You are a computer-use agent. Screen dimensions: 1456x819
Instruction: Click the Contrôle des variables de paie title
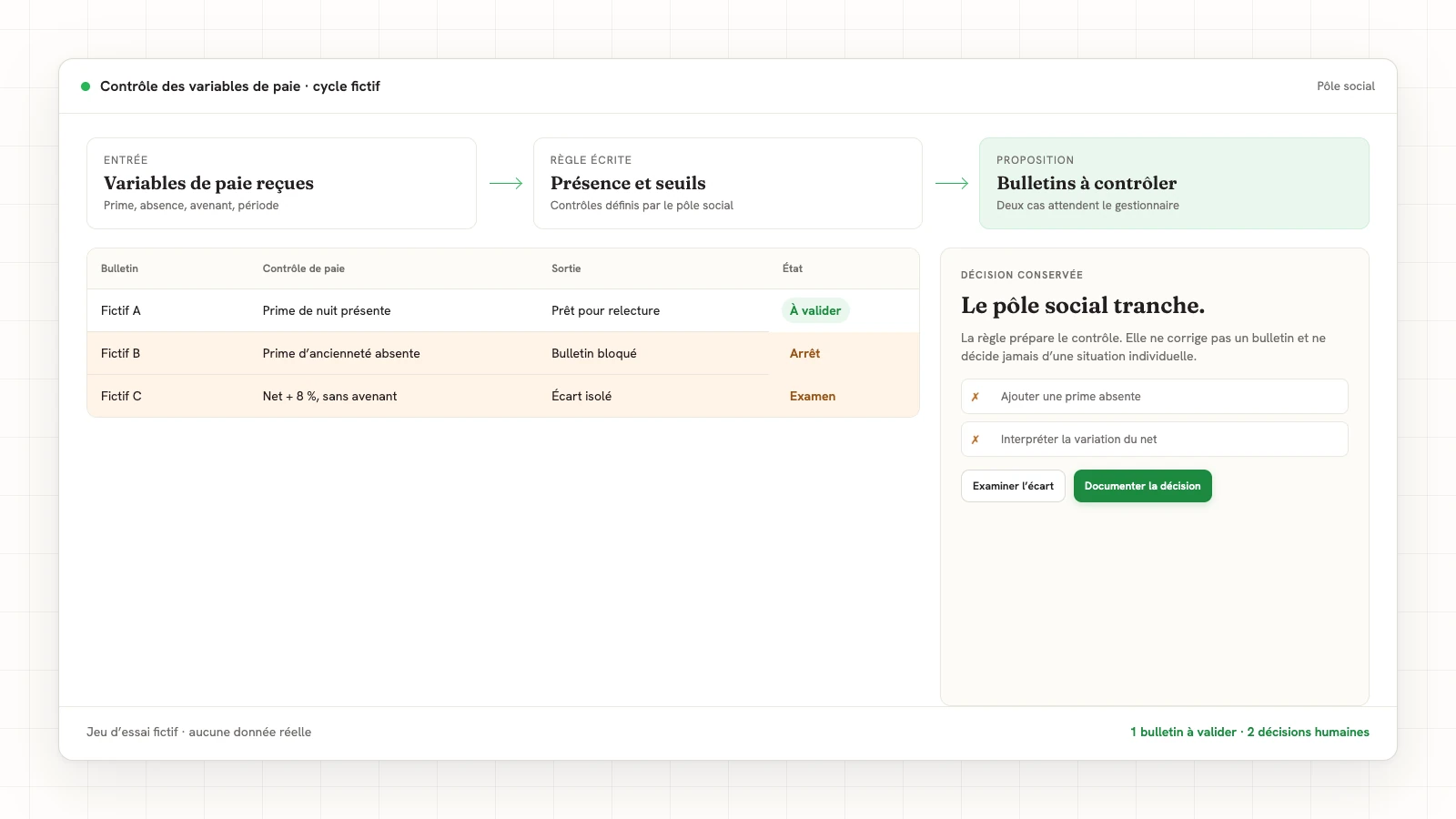(x=239, y=86)
